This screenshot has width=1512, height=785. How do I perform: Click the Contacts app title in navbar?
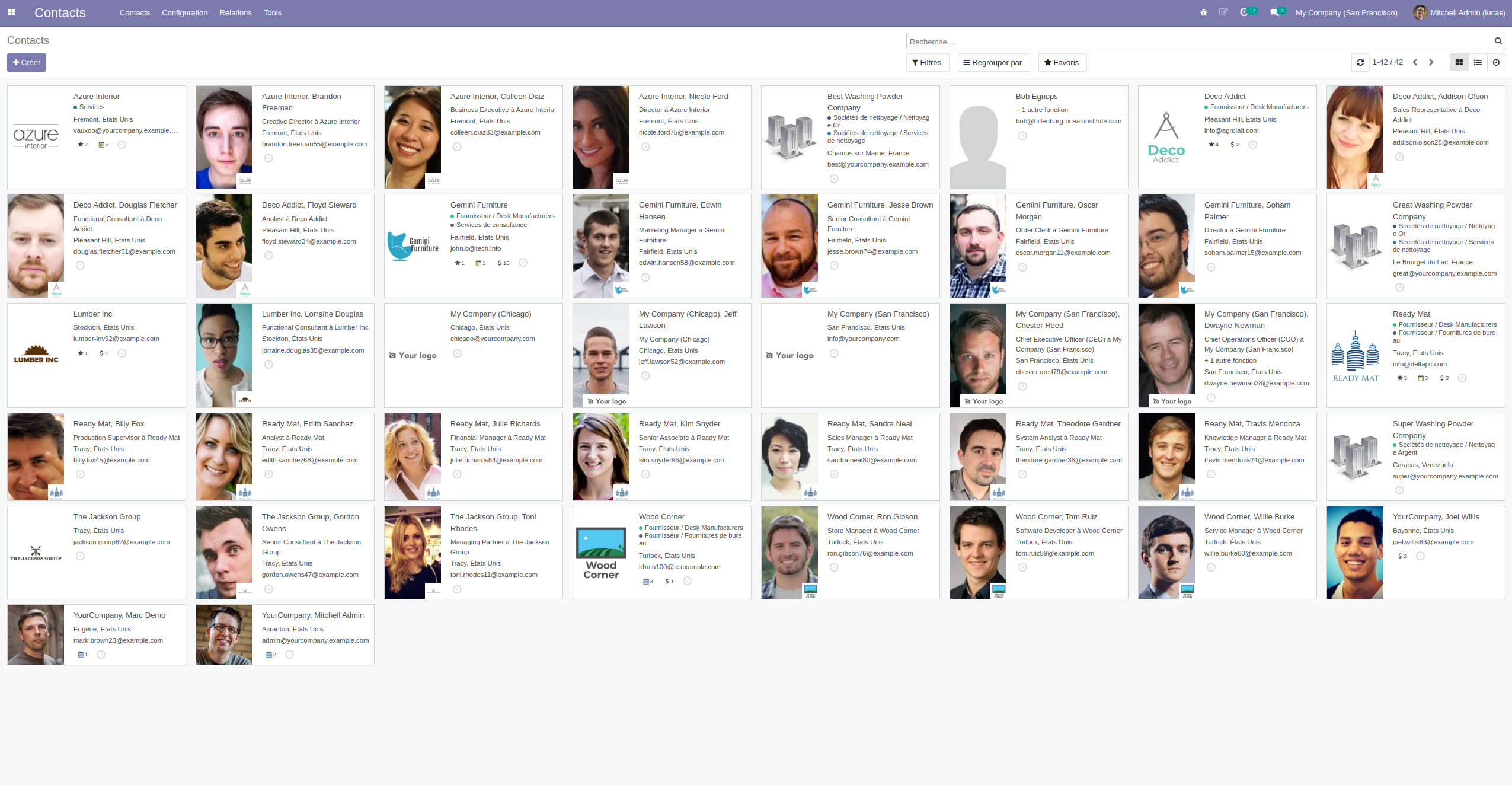pyautogui.click(x=60, y=12)
